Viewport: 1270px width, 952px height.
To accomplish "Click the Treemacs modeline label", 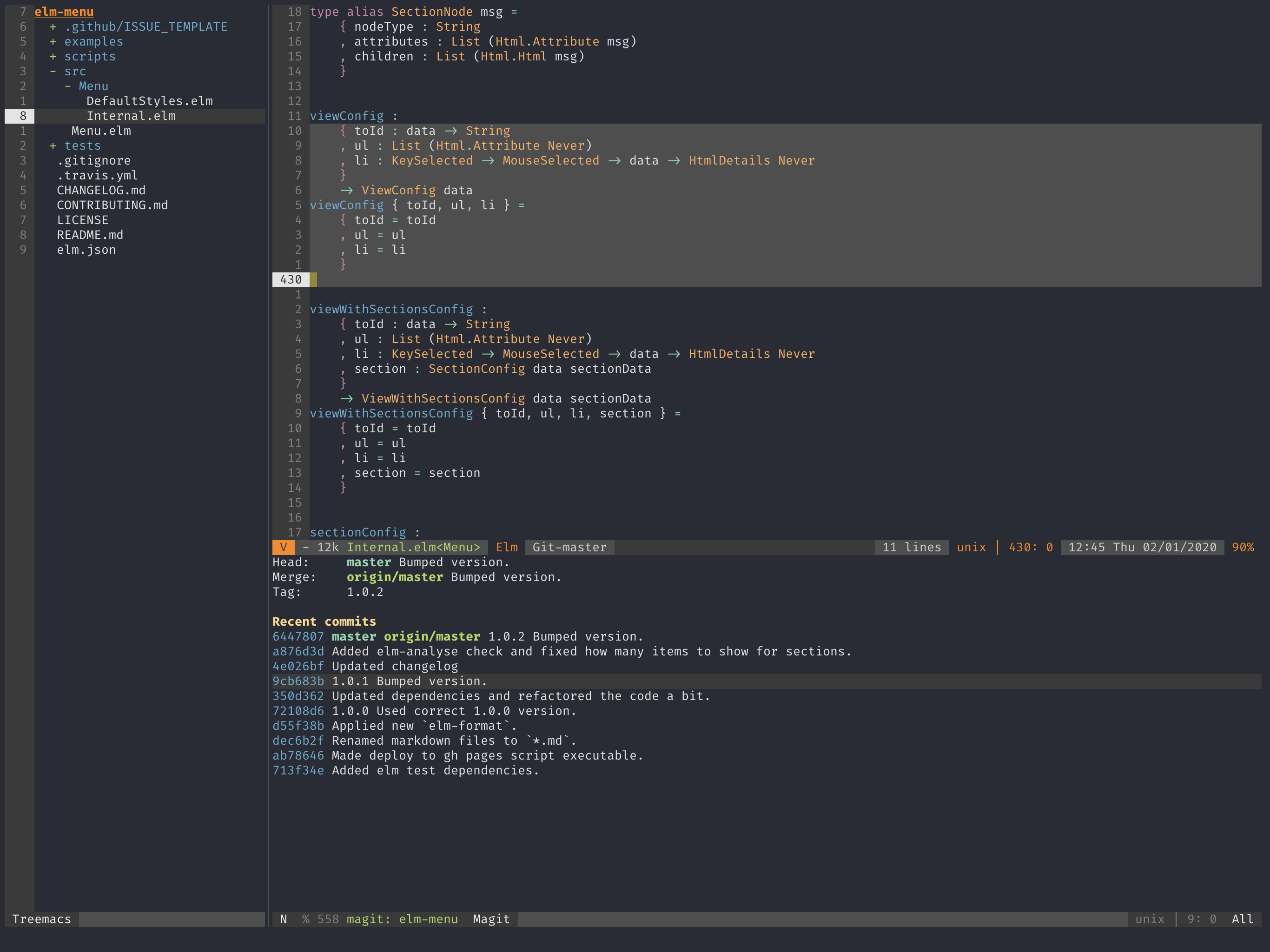I will click(x=41, y=920).
